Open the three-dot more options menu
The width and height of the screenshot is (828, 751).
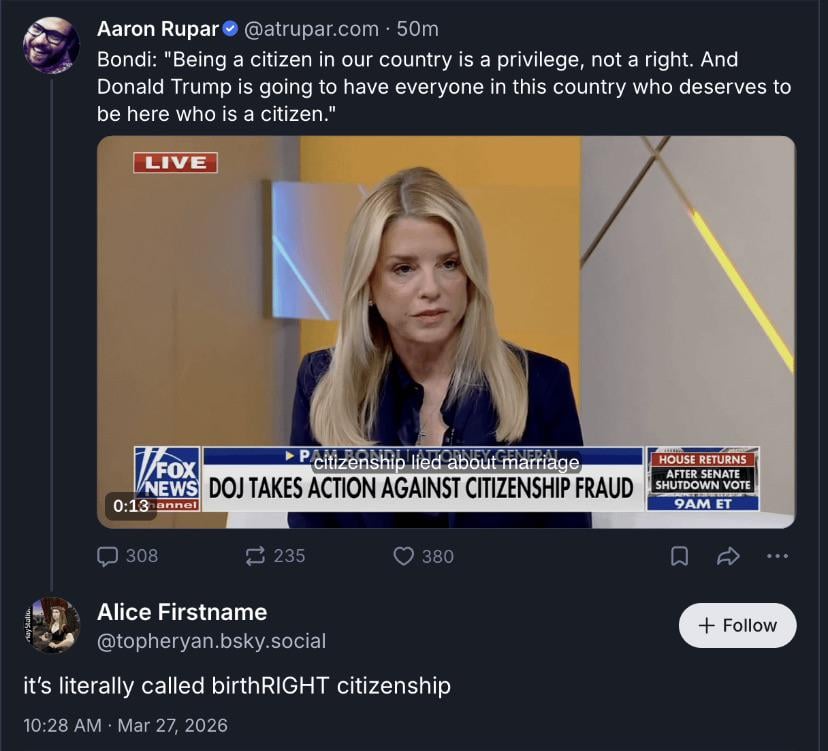[x=777, y=556]
